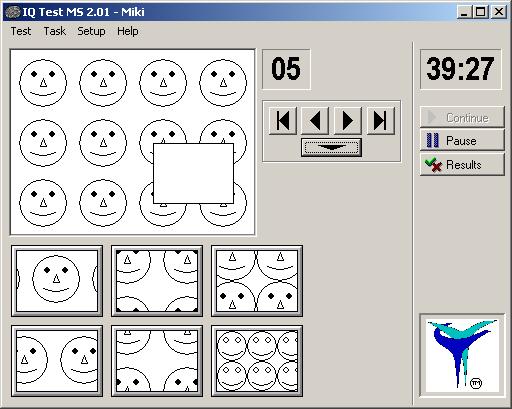512x409 pixels.
Task: Open the Setup menu
Action: (x=91, y=31)
